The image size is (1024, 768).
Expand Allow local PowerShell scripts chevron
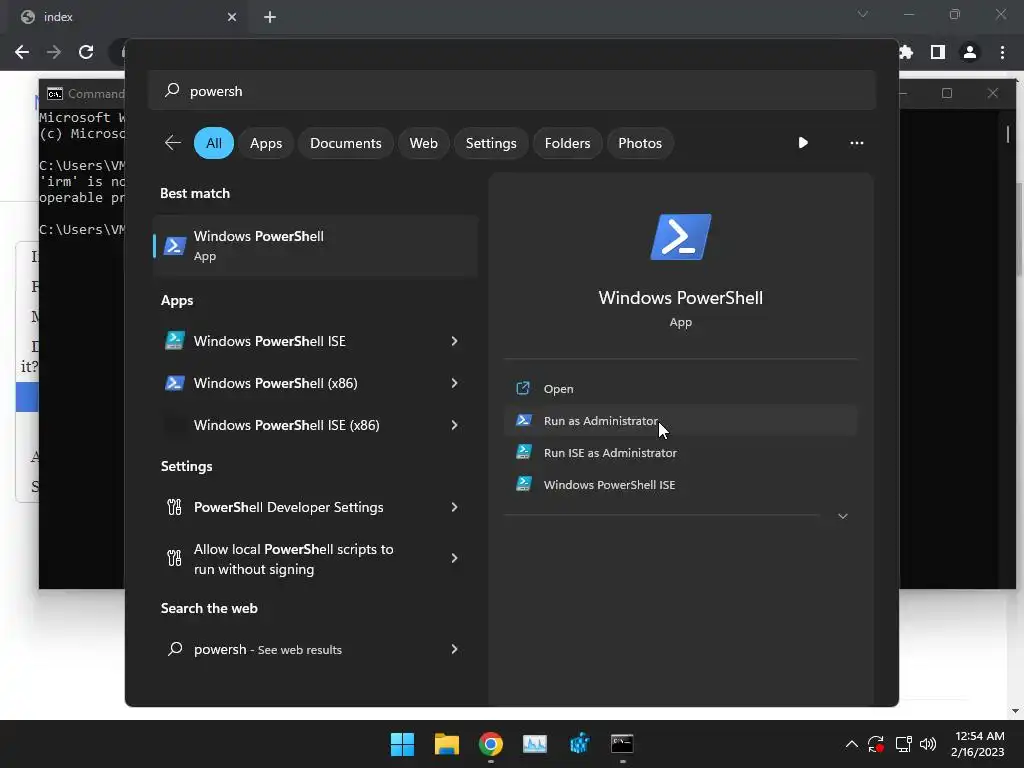(454, 558)
